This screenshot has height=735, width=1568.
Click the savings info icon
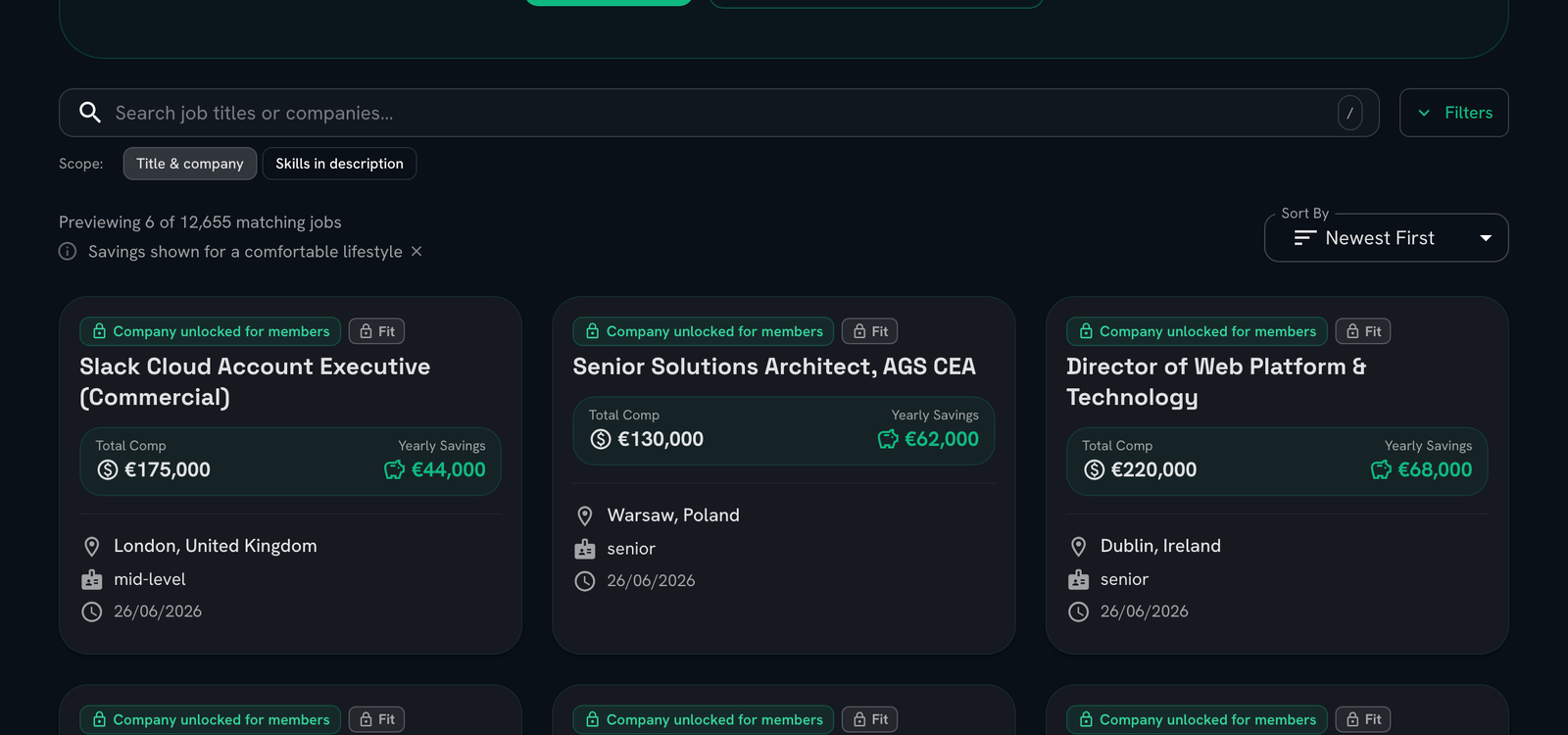pyautogui.click(x=68, y=252)
